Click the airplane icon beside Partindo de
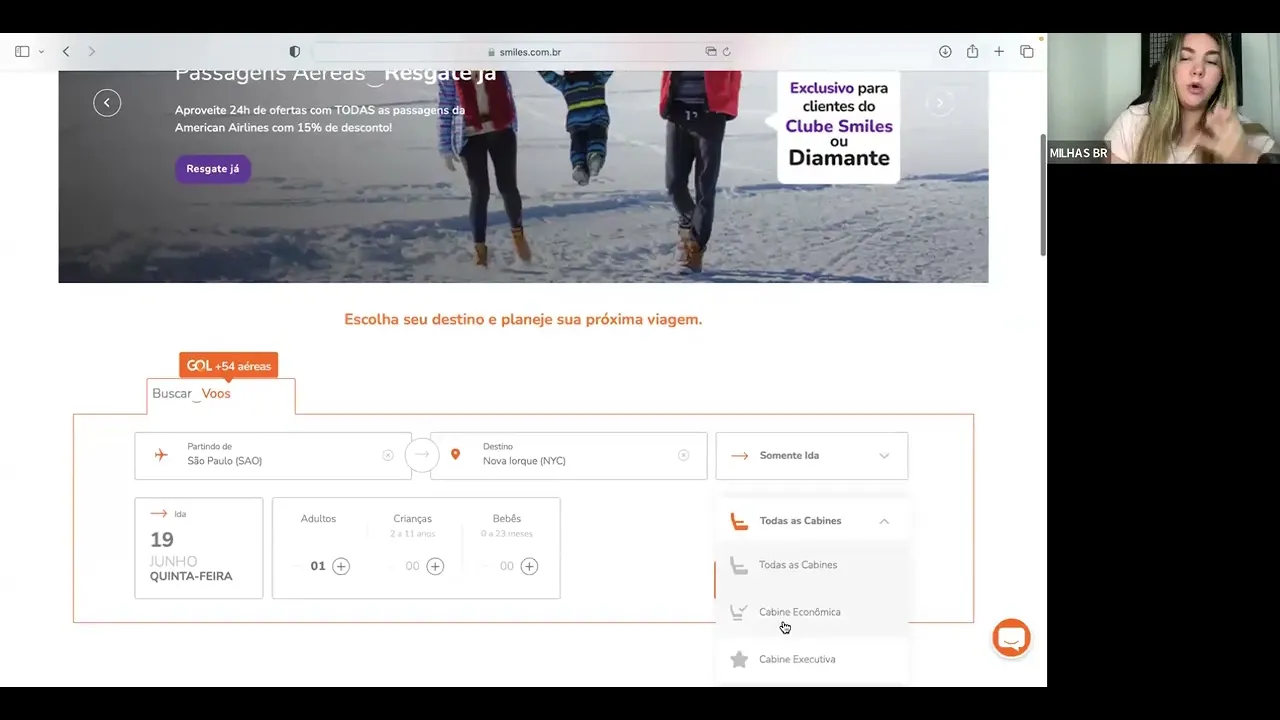This screenshot has height=720, width=1280. pyautogui.click(x=161, y=455)
